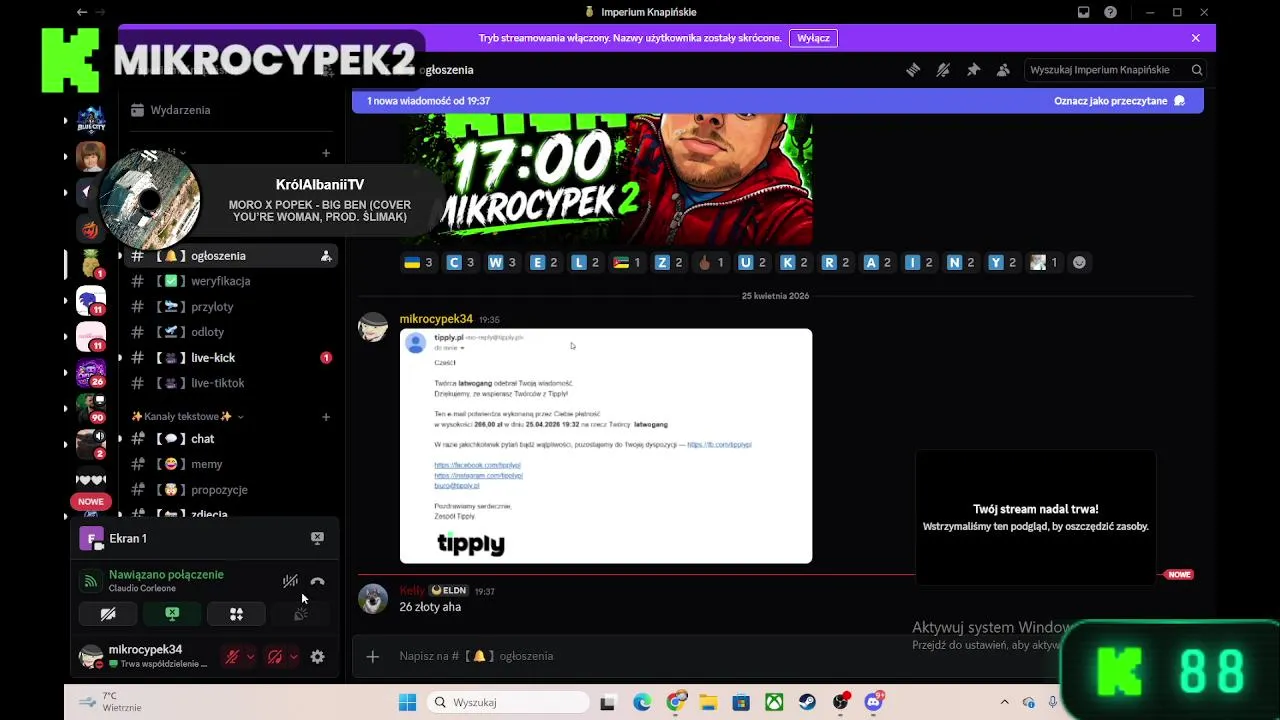Open Kelly's avatar in chat
This screenshot has width=1280, height=720.
pyautogui.click(x=373, y=598)
